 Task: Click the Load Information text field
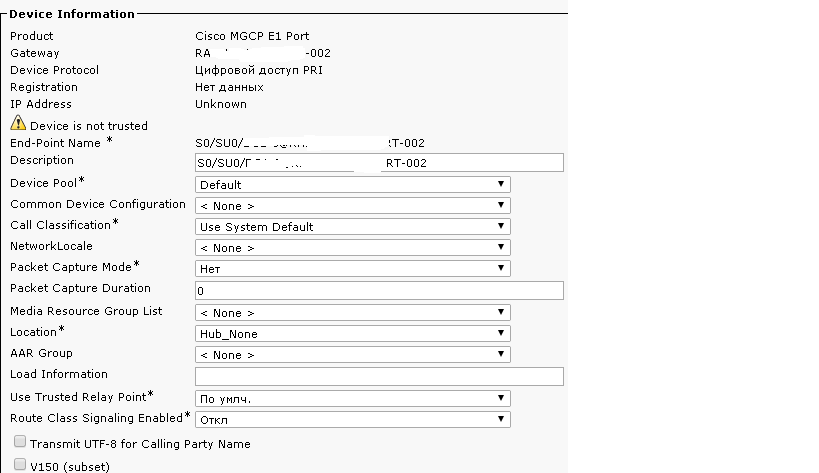(379, 376)
